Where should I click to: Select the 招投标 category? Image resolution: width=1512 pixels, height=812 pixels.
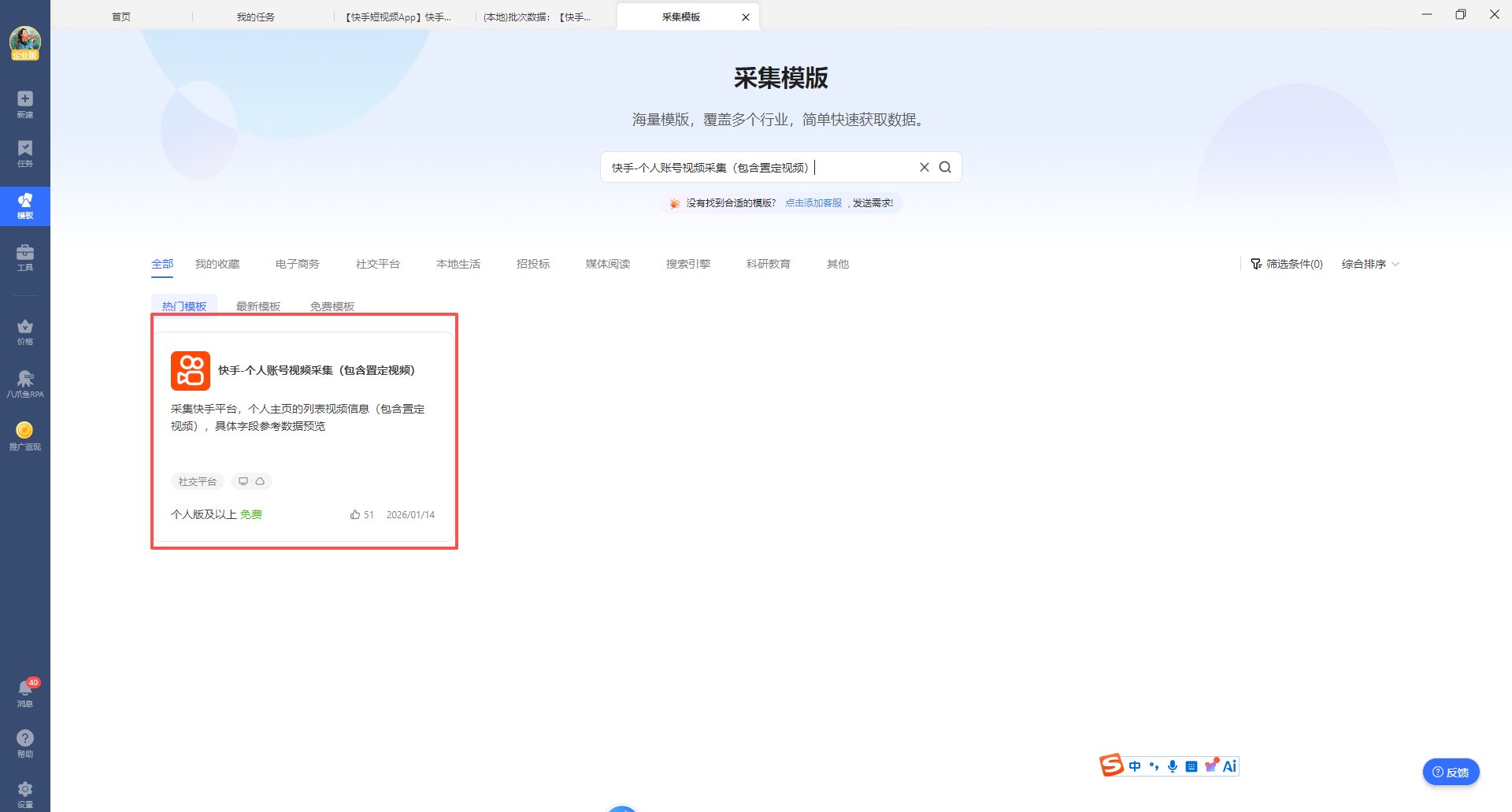point(533,264)
